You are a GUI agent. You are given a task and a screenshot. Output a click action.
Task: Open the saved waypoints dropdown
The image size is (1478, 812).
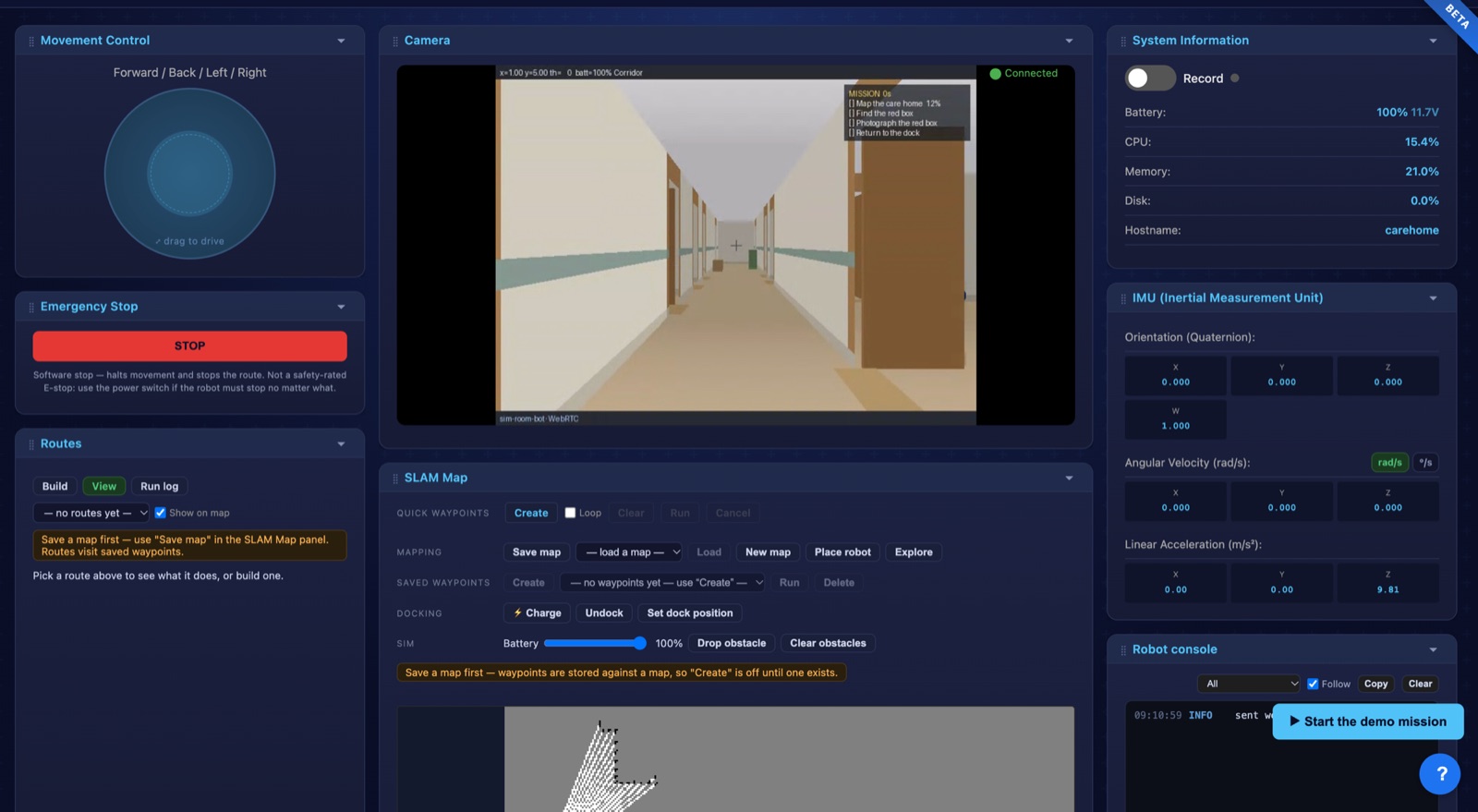pyautogui.click(x=663, y=583)
